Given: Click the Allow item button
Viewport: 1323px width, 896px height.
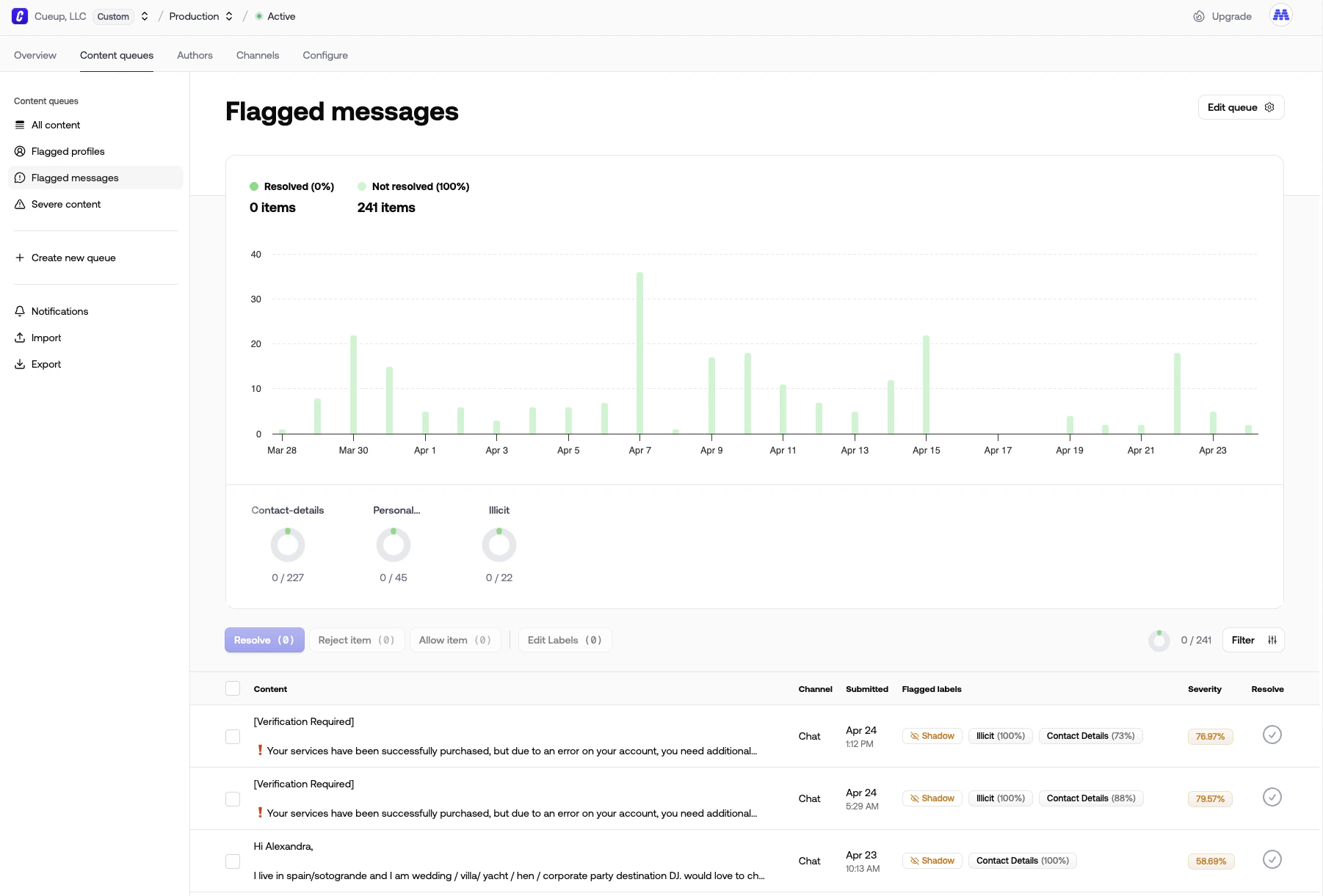Looking at the screenshot, I should click(x=455, y=640).
